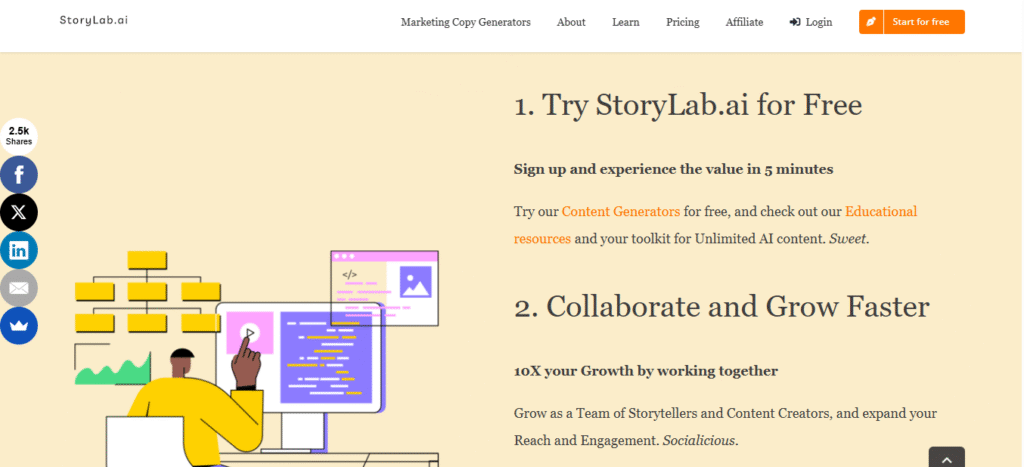
Task: Follow the Educational resources link
Action: [x=880, y=211]
